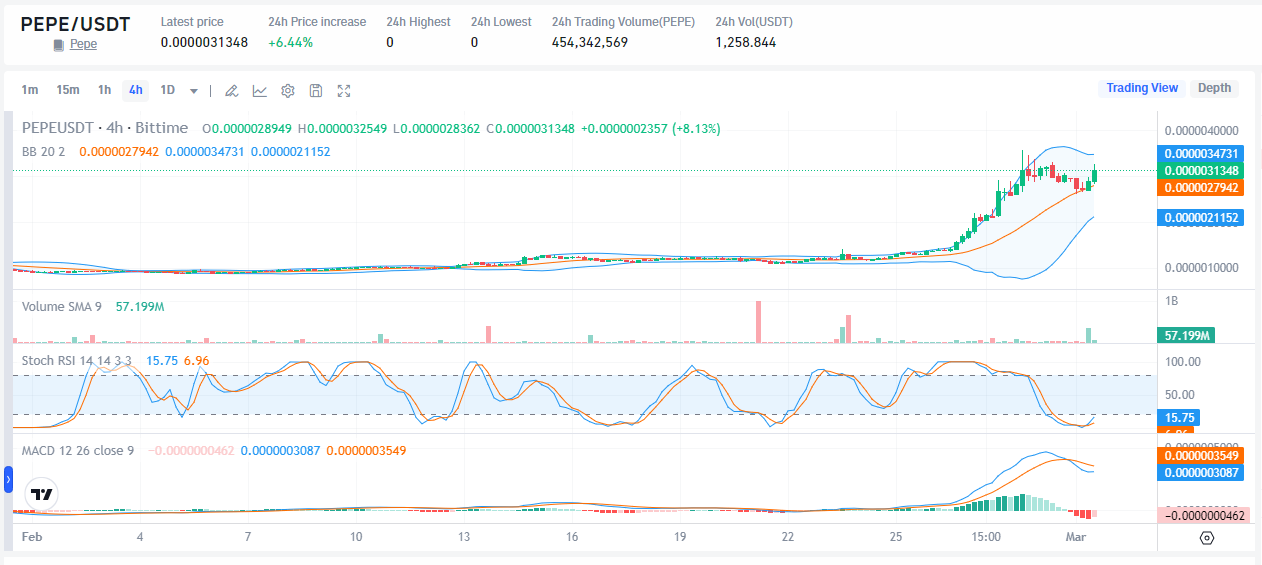The height and width of the screenshot is (565, 1262).
Task: Click the 24h Lowest label
Action: coord(501,21)
